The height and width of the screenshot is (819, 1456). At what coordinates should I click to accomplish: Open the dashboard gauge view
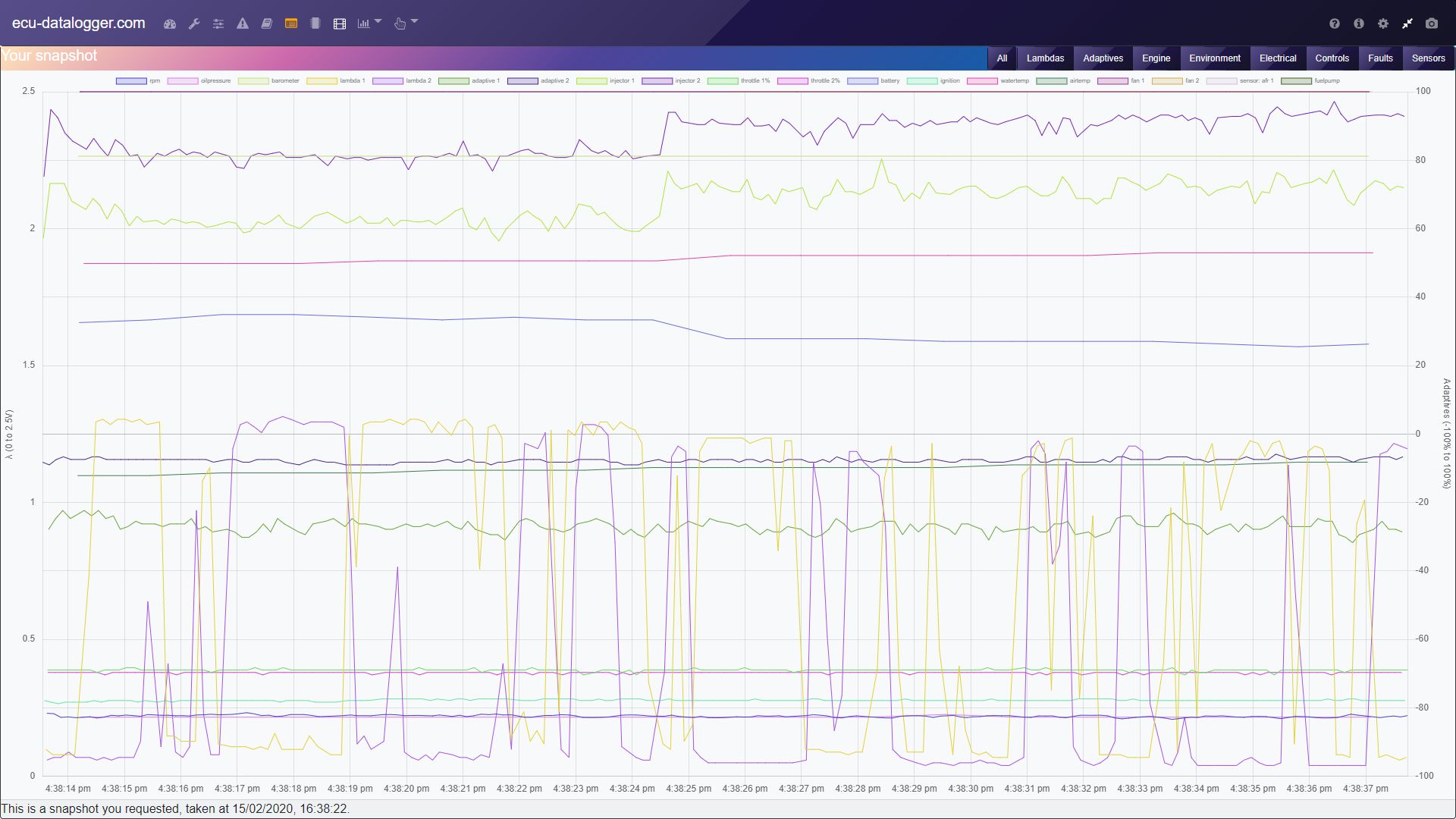[x=170, y=24]
